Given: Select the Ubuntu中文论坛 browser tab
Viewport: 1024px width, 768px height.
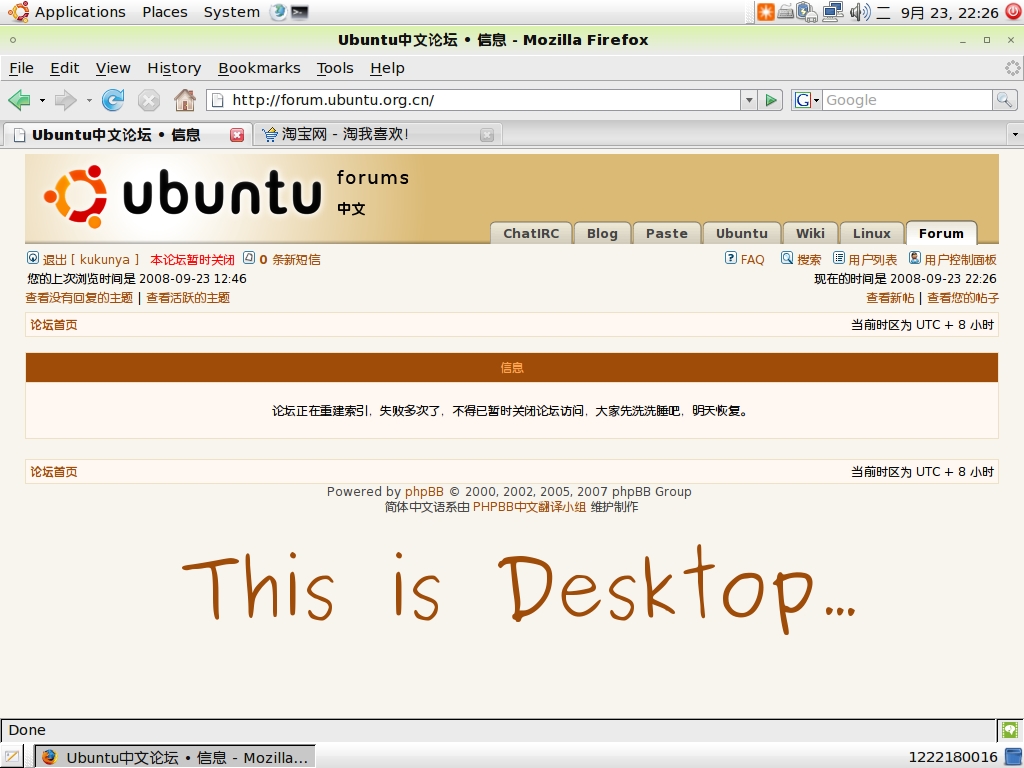Looking at the screenshot, I should coord(127,135).
